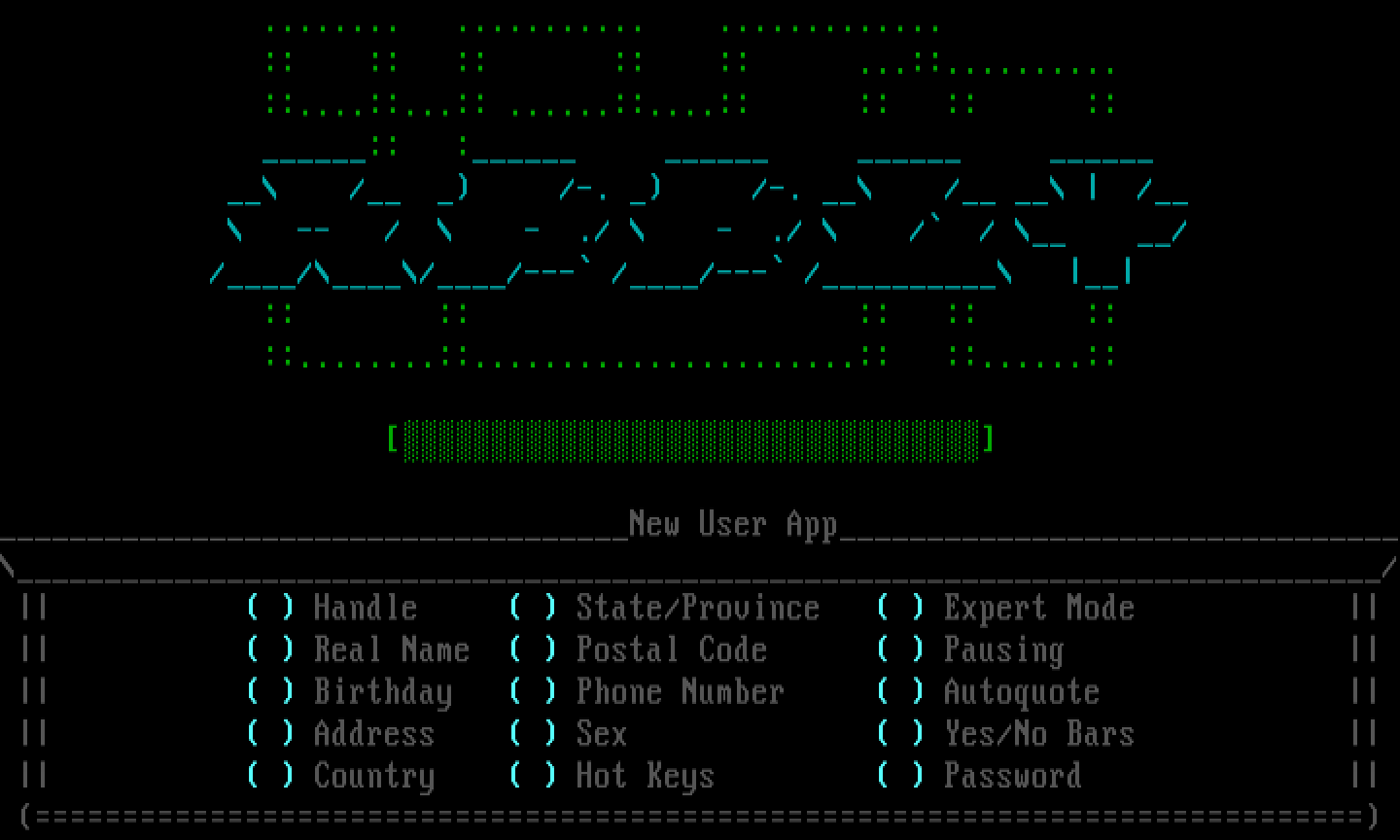1400x840 pixels.
Task: Select the Country checkbox
Action: pyautogui.click(x=270, y=775)
